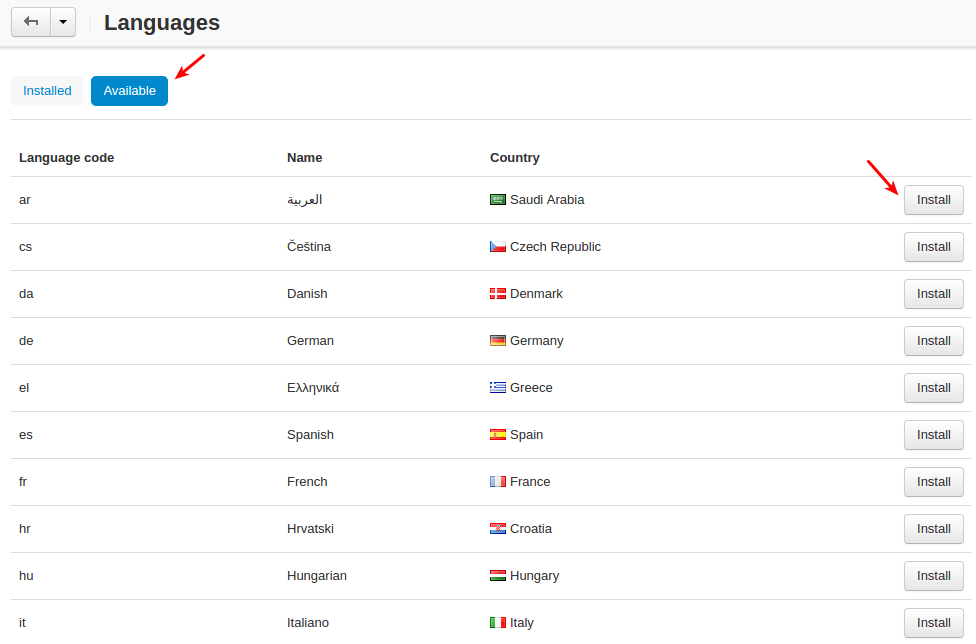Install the Italiano language
This screenshot has height=644, width=976.
coord(933,623)
